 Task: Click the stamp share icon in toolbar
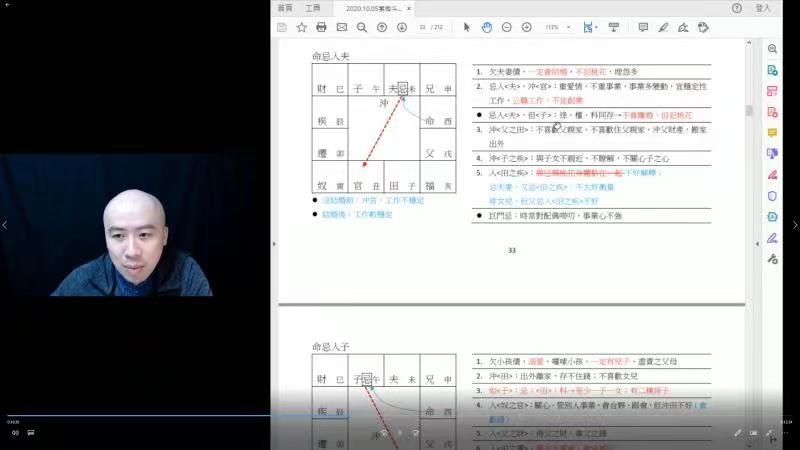(x=704, y=28)
